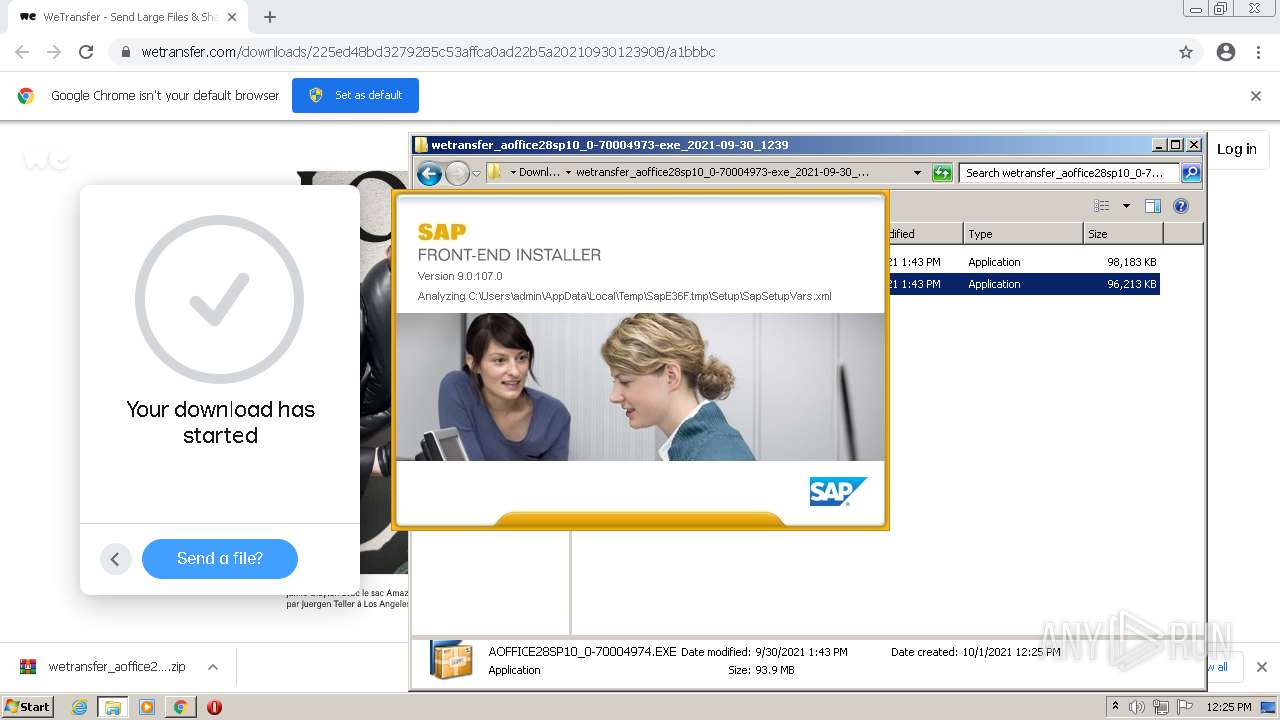Click Chrome forward navigation arrow
This screenshot has width=1280, height=720.
tap(54, 52)
